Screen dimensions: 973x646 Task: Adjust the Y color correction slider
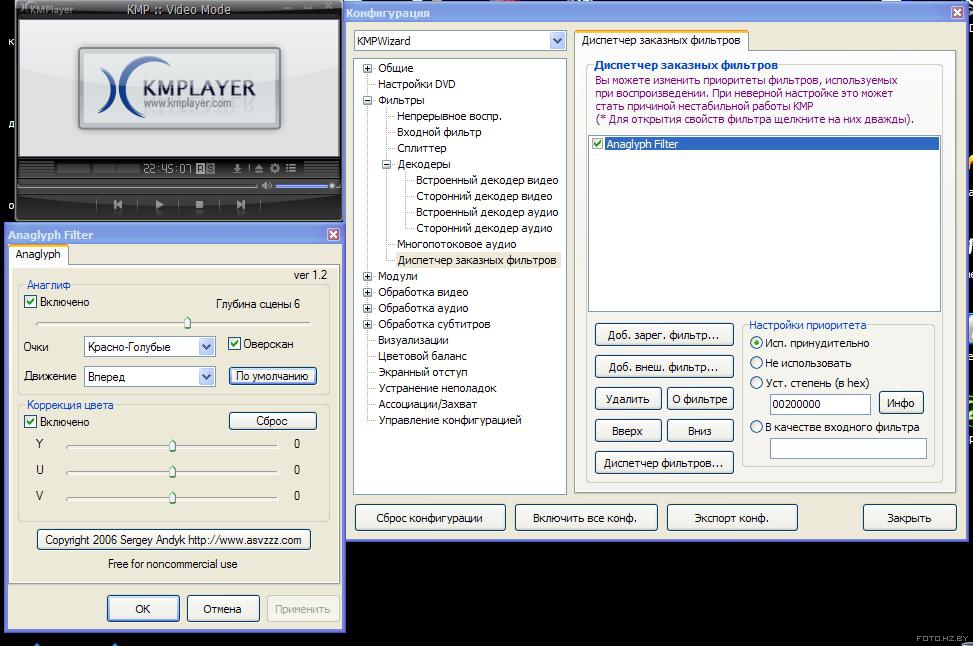(x=173, y=446)
